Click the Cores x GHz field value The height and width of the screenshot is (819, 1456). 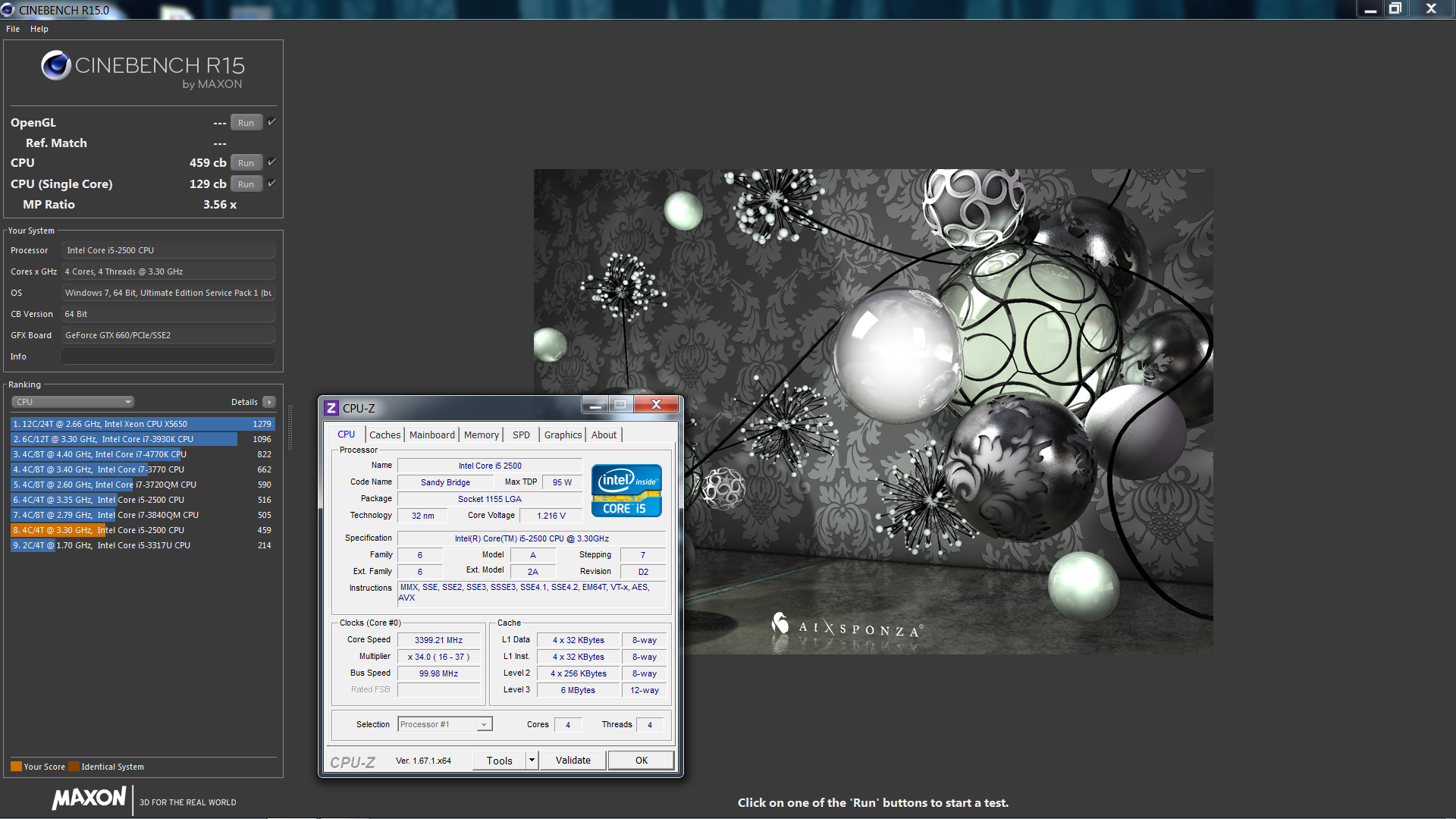click(x=168, y=271)
